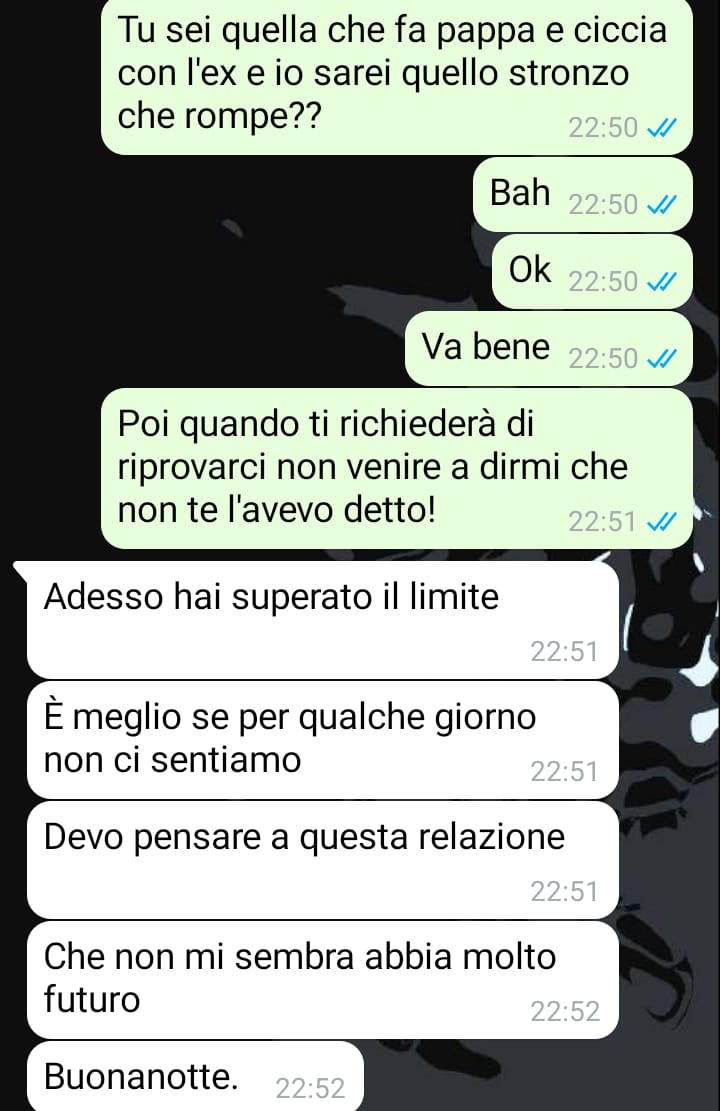720x1111 pixels.
Task: Tap the blue ticks beside the 'Ok' message
Action: click(662, 282)
